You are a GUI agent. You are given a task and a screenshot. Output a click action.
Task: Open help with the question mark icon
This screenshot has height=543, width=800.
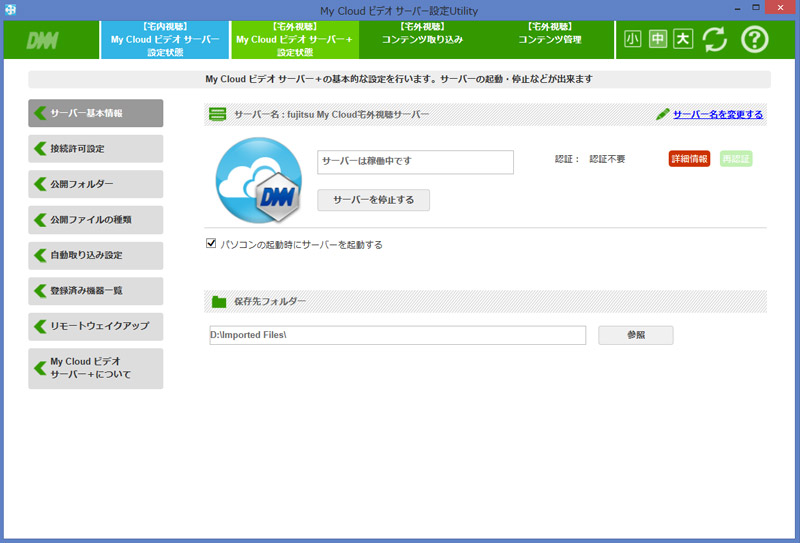click(x=754, y=39)
